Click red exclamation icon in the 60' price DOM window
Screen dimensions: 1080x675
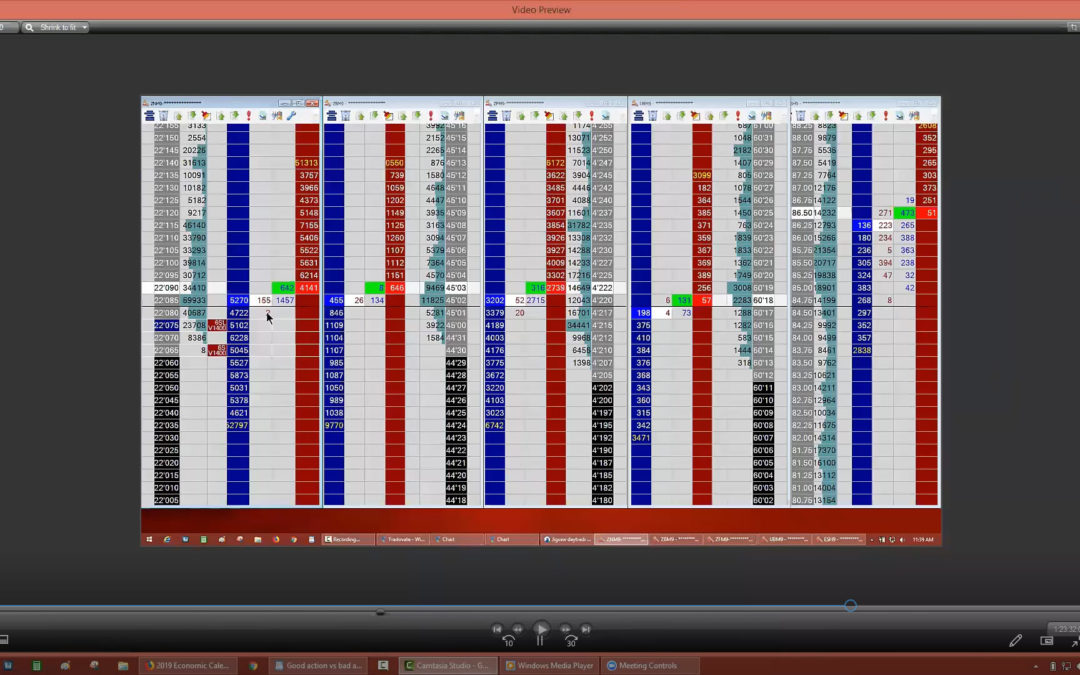point(738,116)
